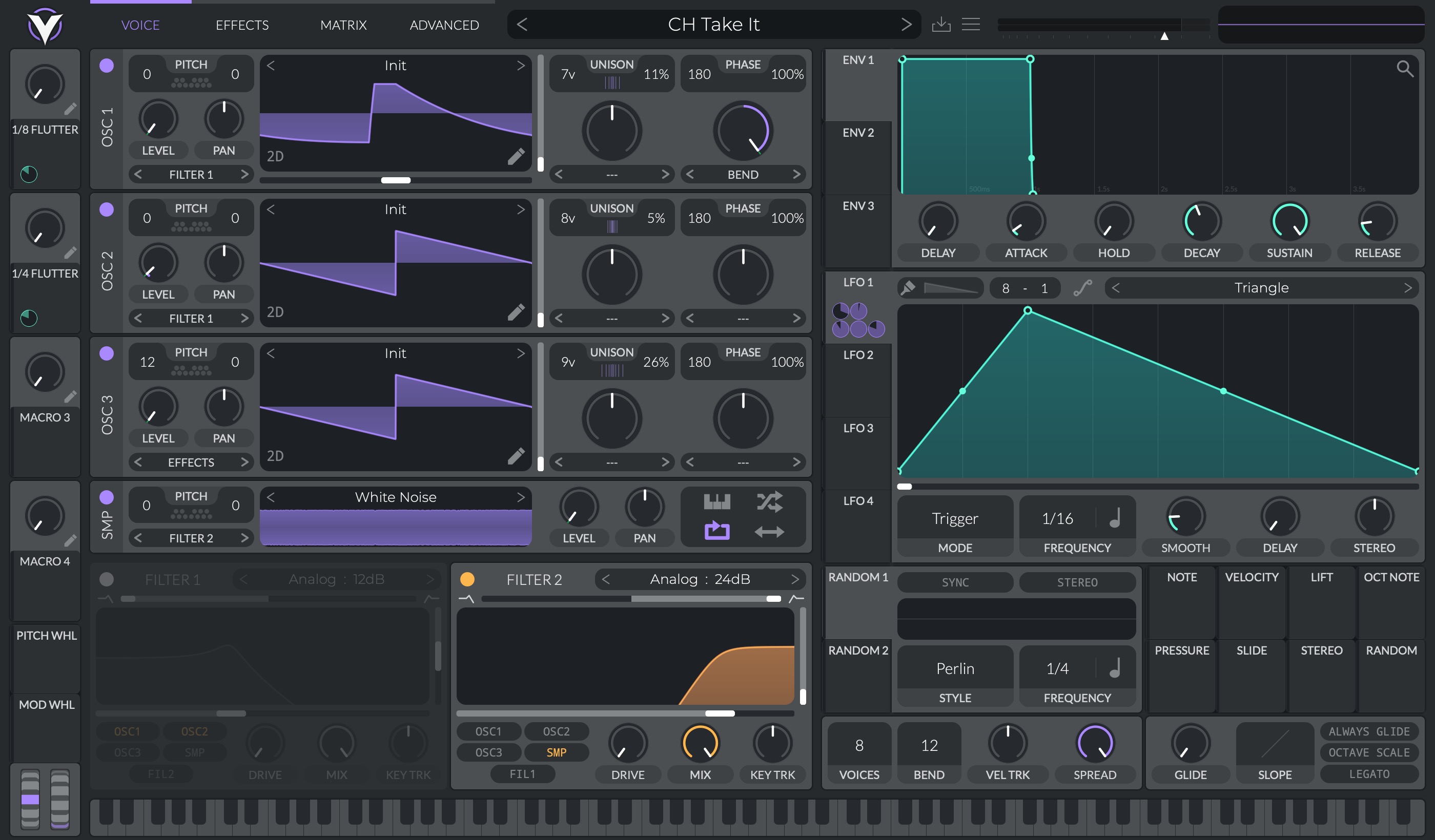Image resolution: width=1435 pixels, height=840 pixels.
Task: Enable ALWAYS GLIDE option
Action: pos(1369,731)
